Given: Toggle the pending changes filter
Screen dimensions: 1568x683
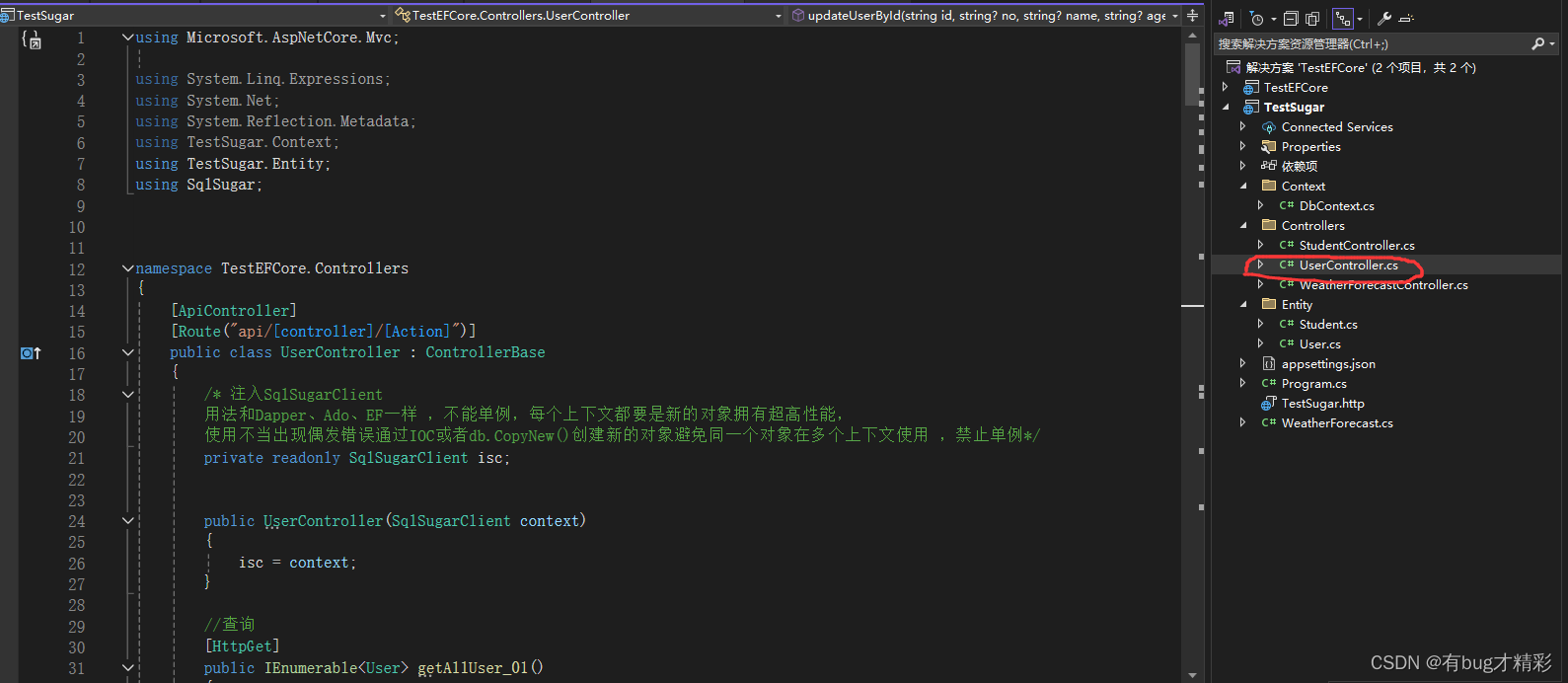Looking at the screenshot, I should tap(1256, 18).
